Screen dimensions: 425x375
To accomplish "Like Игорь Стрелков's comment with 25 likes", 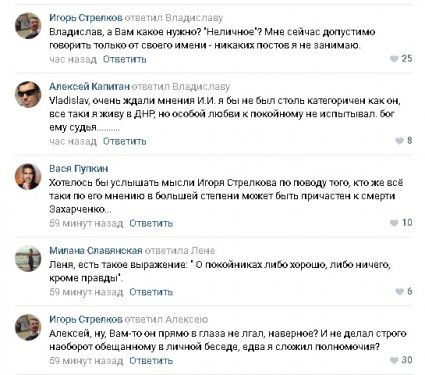I will pyautogui.click(x=394, y=59).
